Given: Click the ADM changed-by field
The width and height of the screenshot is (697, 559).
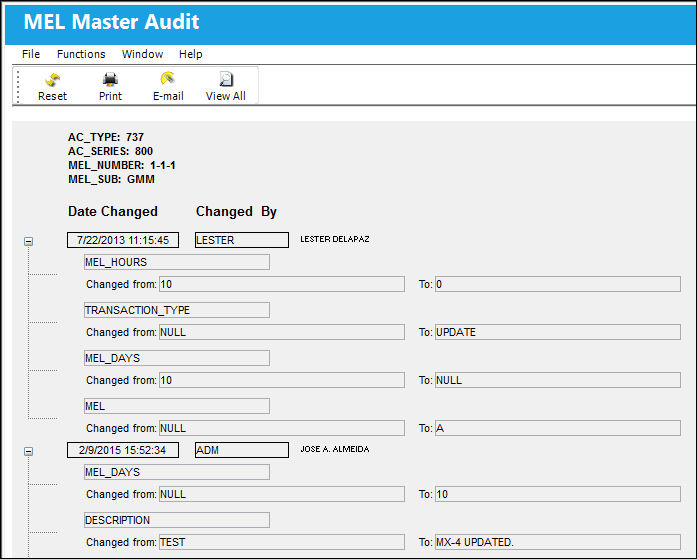Looking at the screenshot, I should tap(242, 450).
